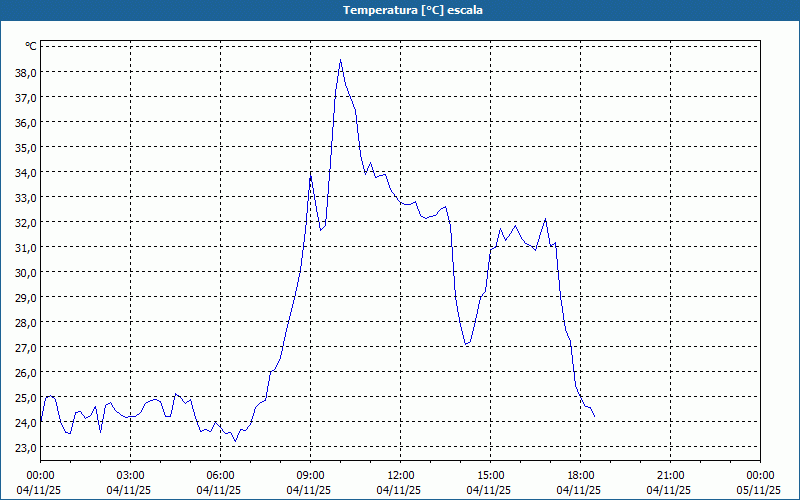Viewport: 800px width, 500px height.
Task: Click the 21:00 time axis label
Action: (x=670, y=474)
